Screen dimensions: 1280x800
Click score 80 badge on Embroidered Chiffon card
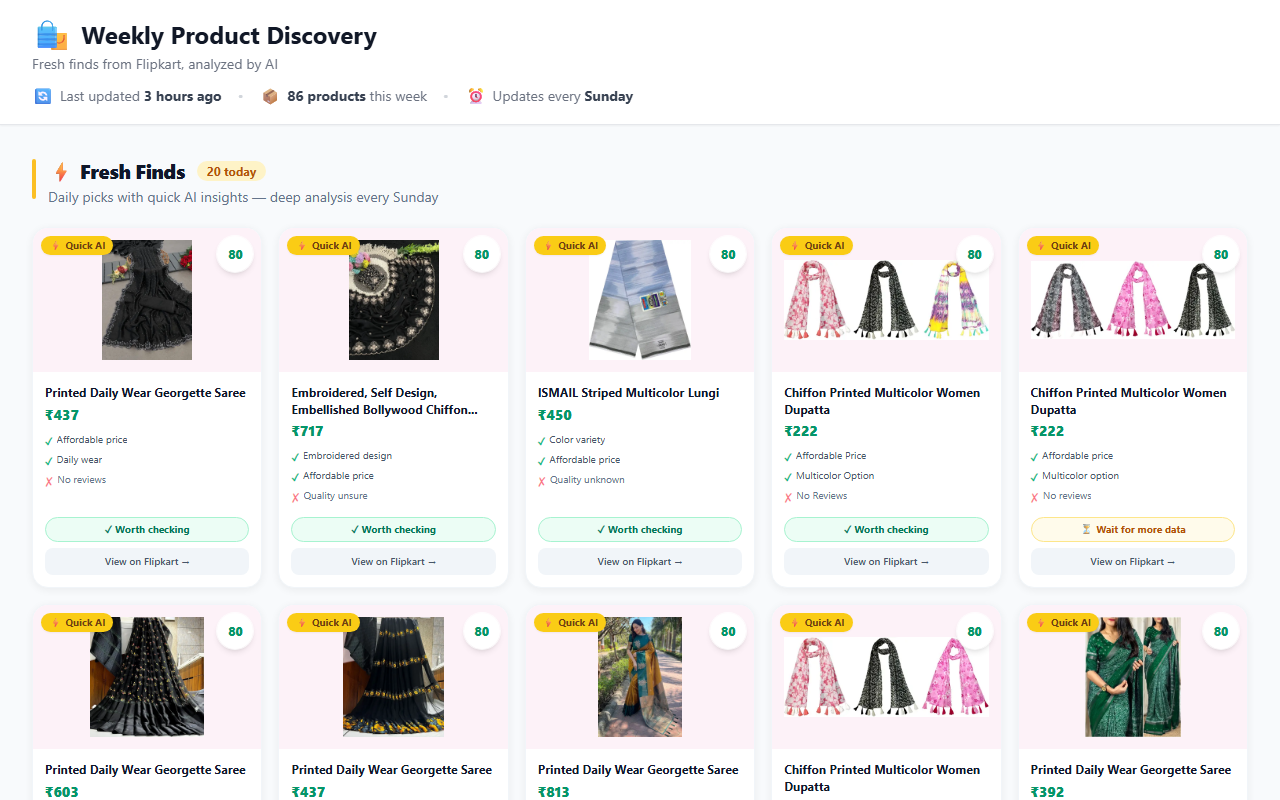click(x=482, y=254)
